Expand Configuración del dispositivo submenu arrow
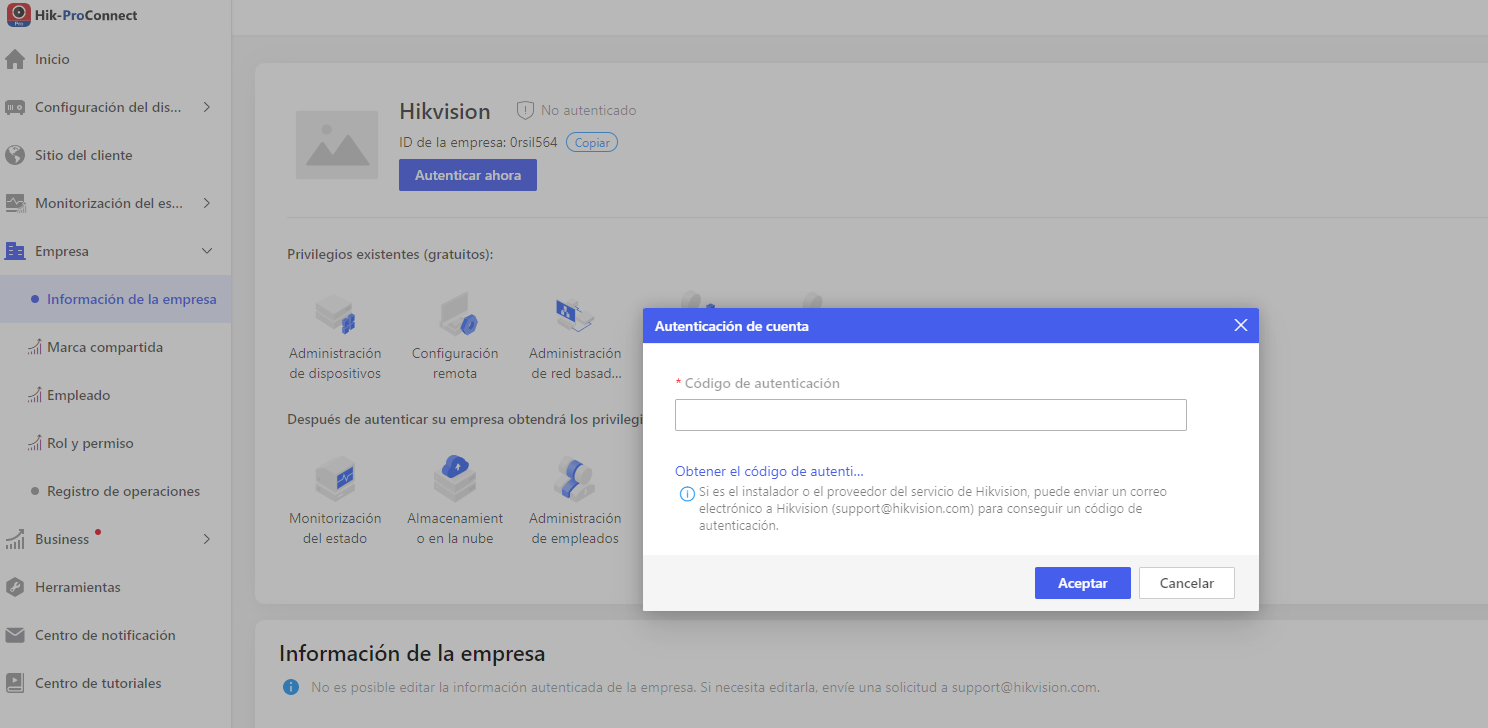The height and width of the screenshot is (728, 1488). [x=207, y=107]
